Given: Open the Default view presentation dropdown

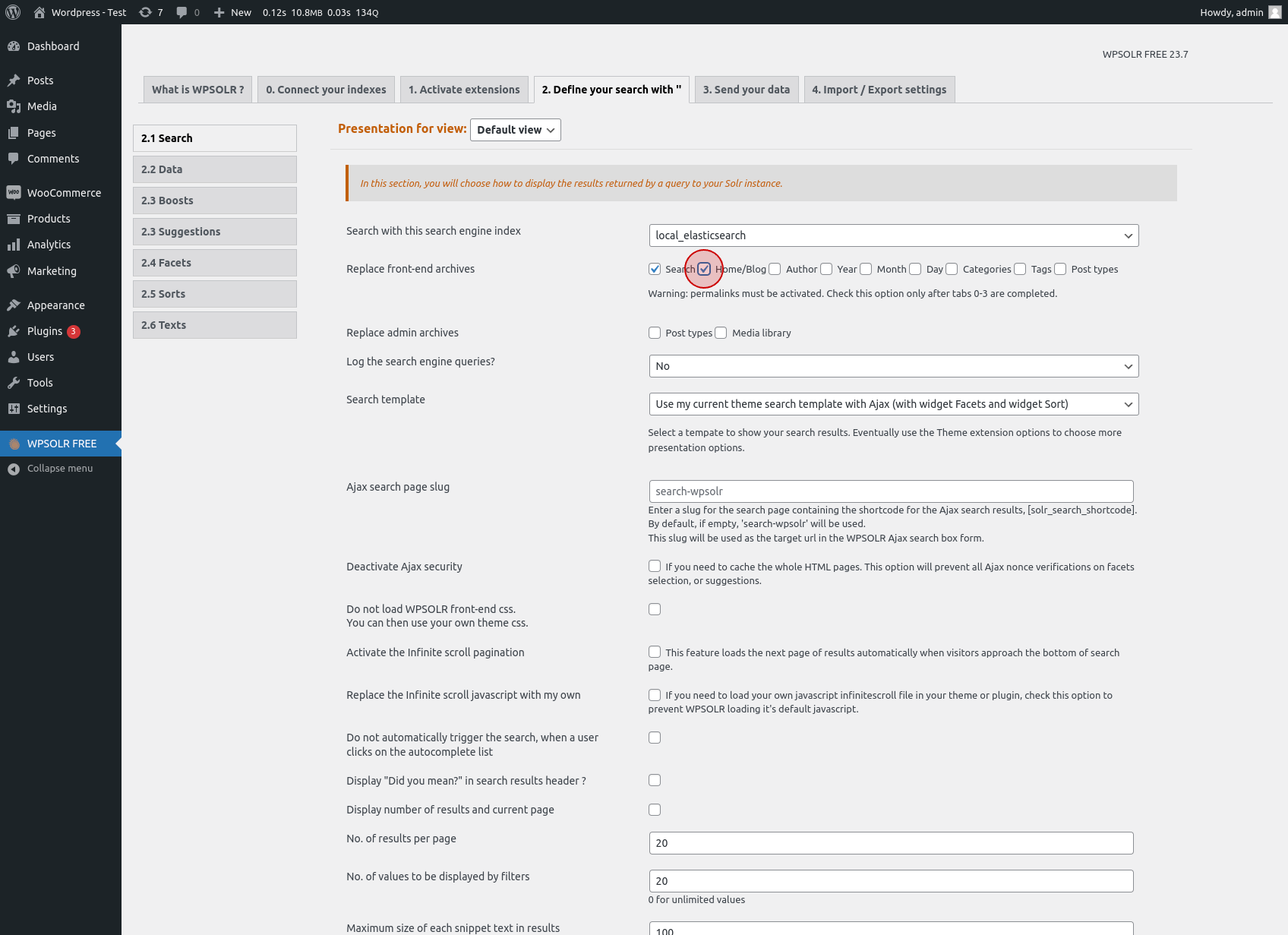Looking at the screenshot, I should pos(516,130).
